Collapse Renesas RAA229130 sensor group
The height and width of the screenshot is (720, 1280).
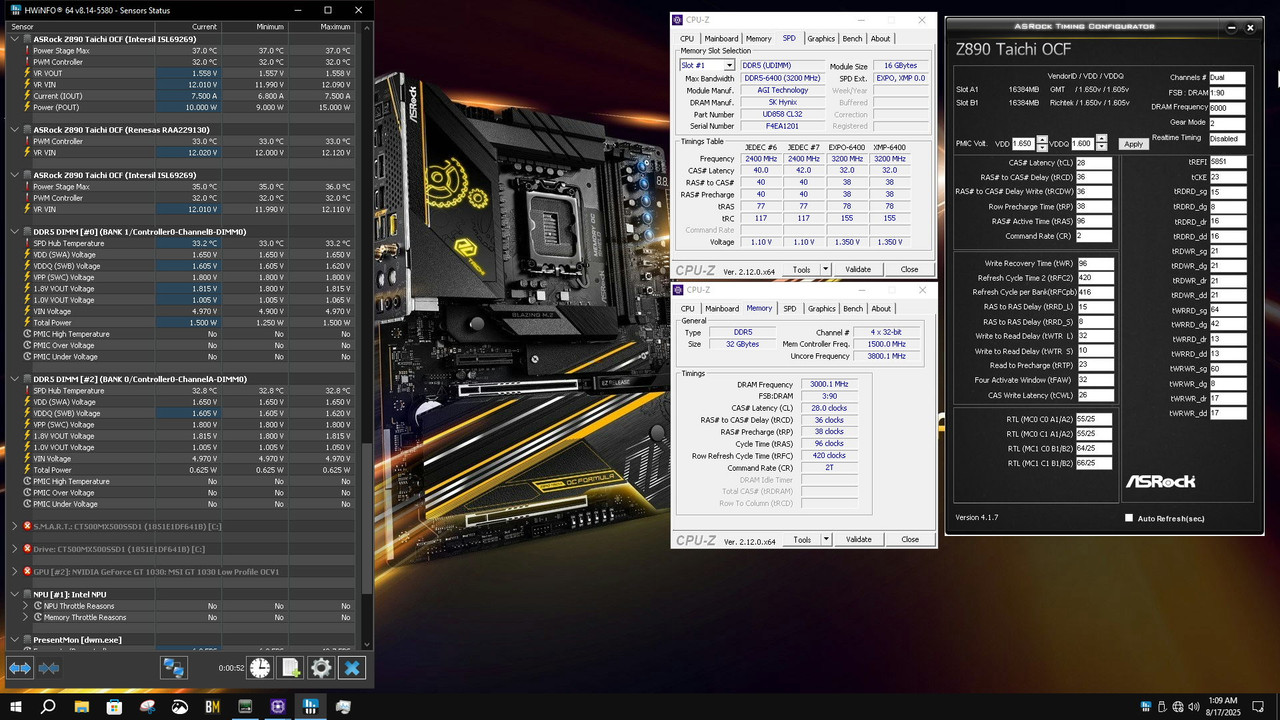click(x=15, y=130)
